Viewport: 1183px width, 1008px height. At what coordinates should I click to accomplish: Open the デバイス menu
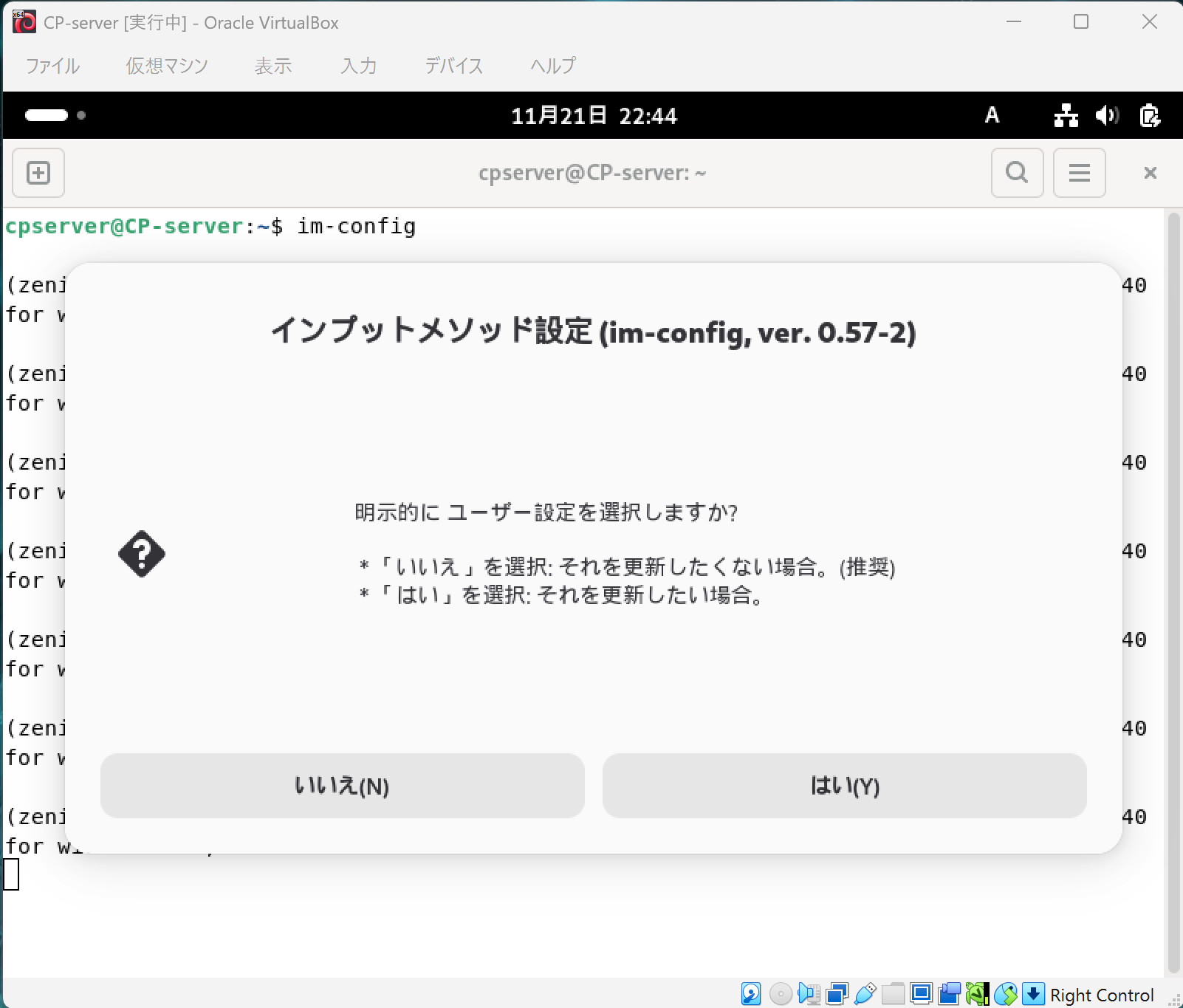[453, 66]
